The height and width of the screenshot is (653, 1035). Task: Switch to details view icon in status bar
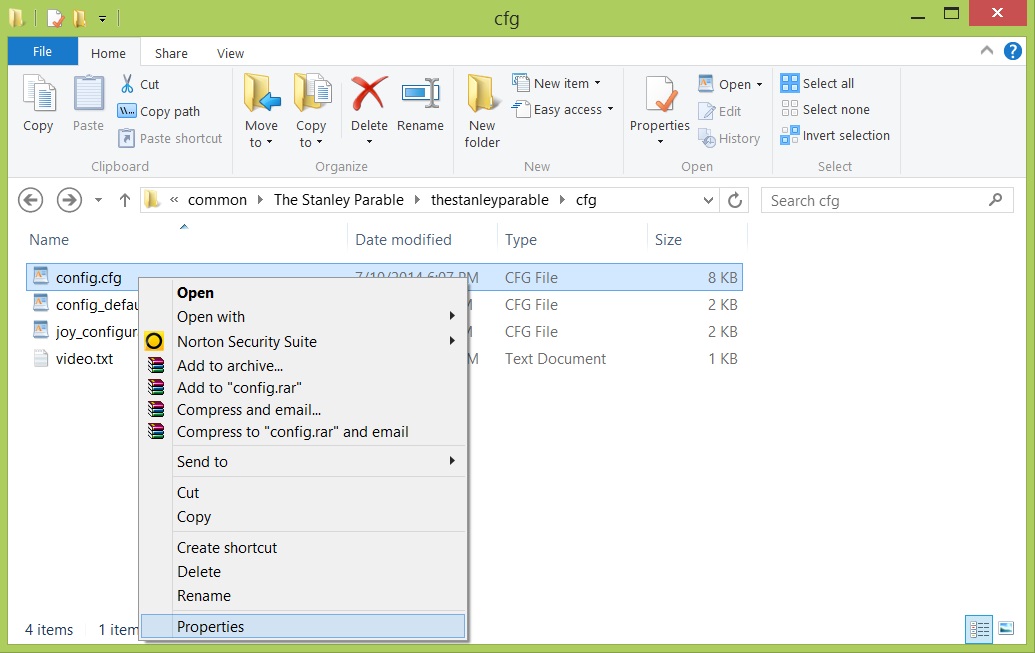pyautogui.click(x=979, y=629)
